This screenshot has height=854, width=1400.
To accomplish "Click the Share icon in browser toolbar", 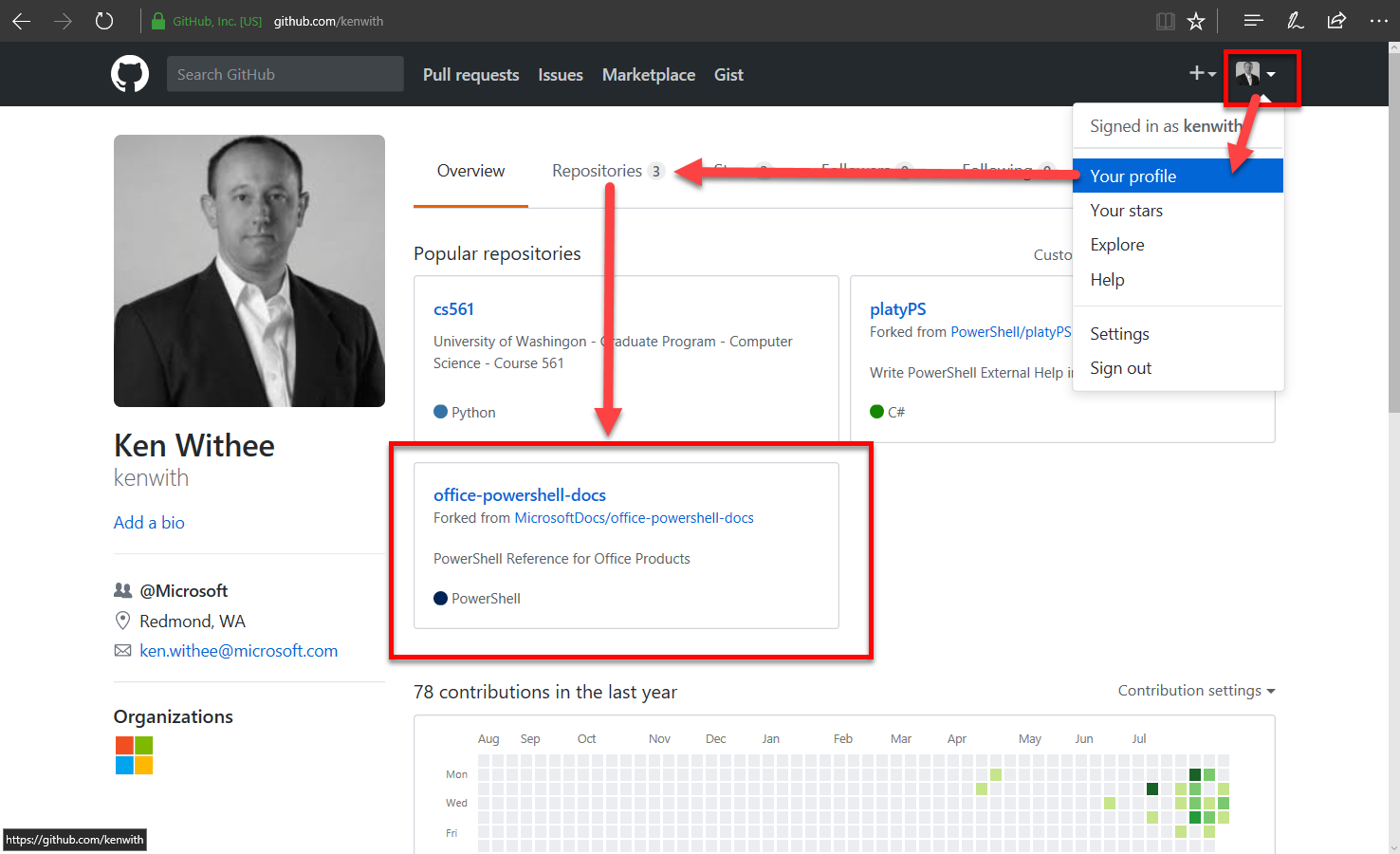I will point(1336,21).
